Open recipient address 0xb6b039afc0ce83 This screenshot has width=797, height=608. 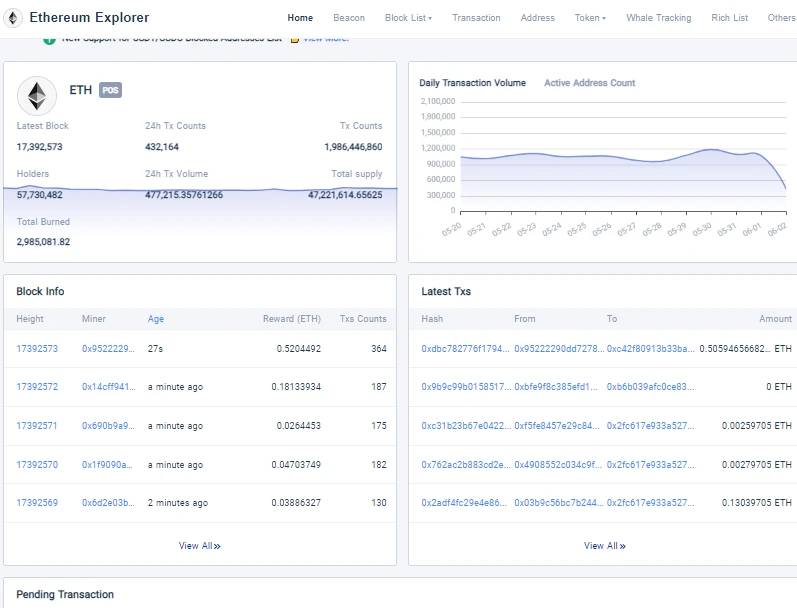point(650,387)
